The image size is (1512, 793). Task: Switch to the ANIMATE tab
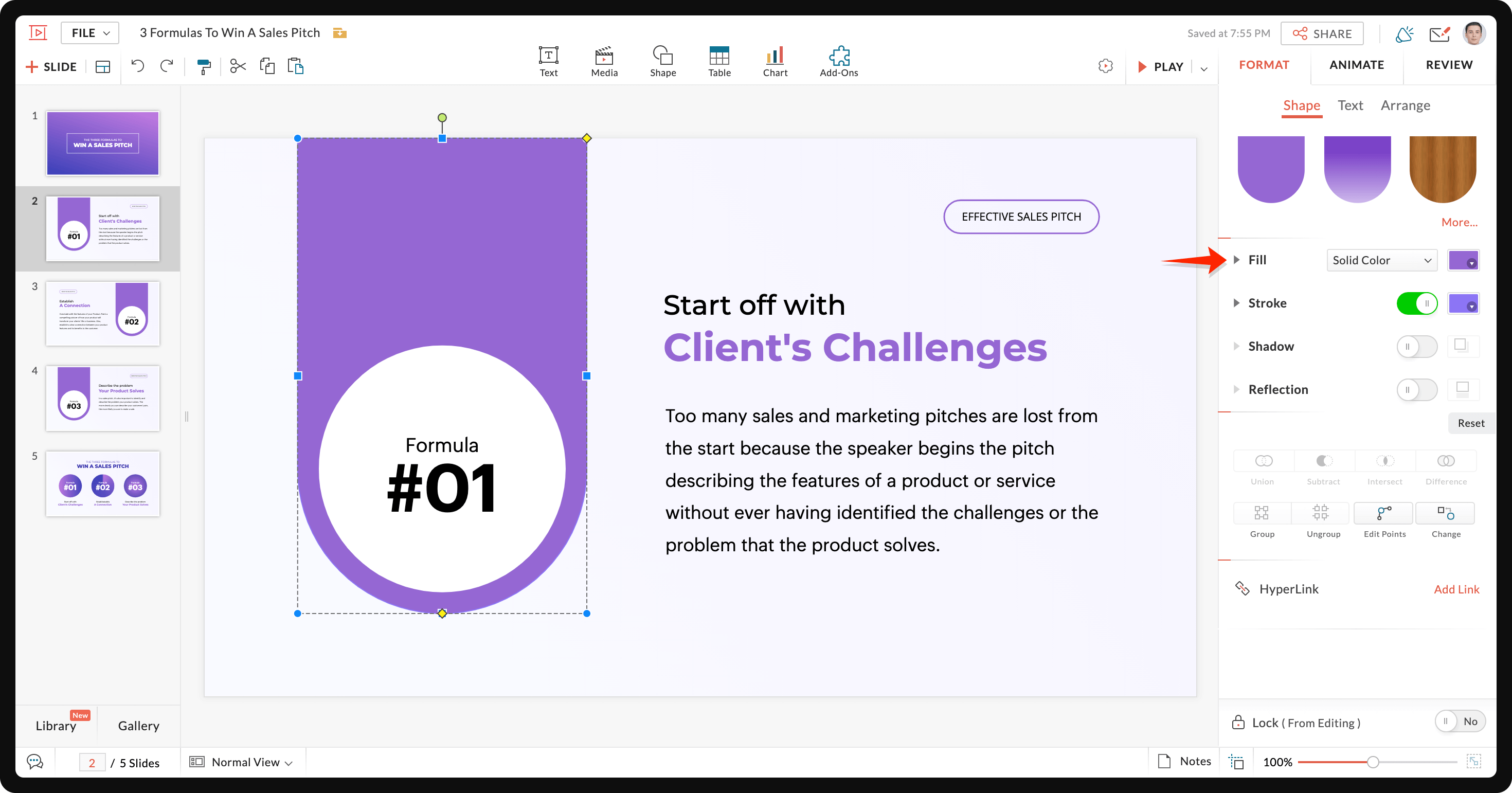[x=1356, y=65]
